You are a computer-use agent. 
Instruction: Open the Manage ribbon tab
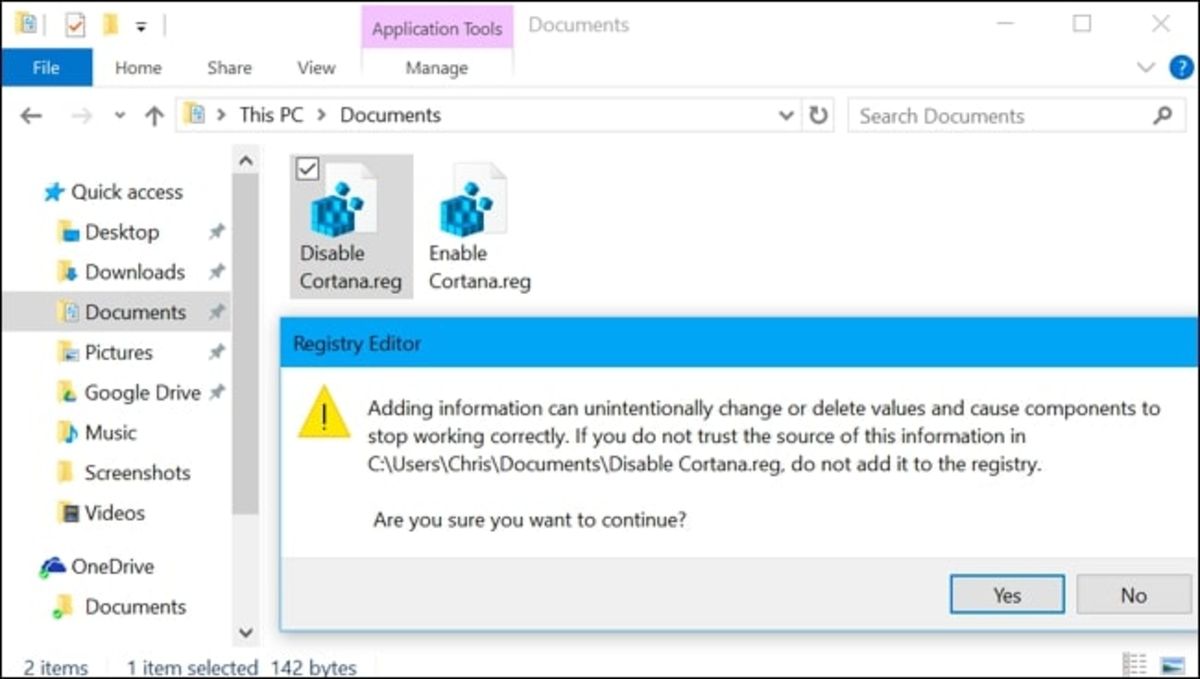(437, 68)
